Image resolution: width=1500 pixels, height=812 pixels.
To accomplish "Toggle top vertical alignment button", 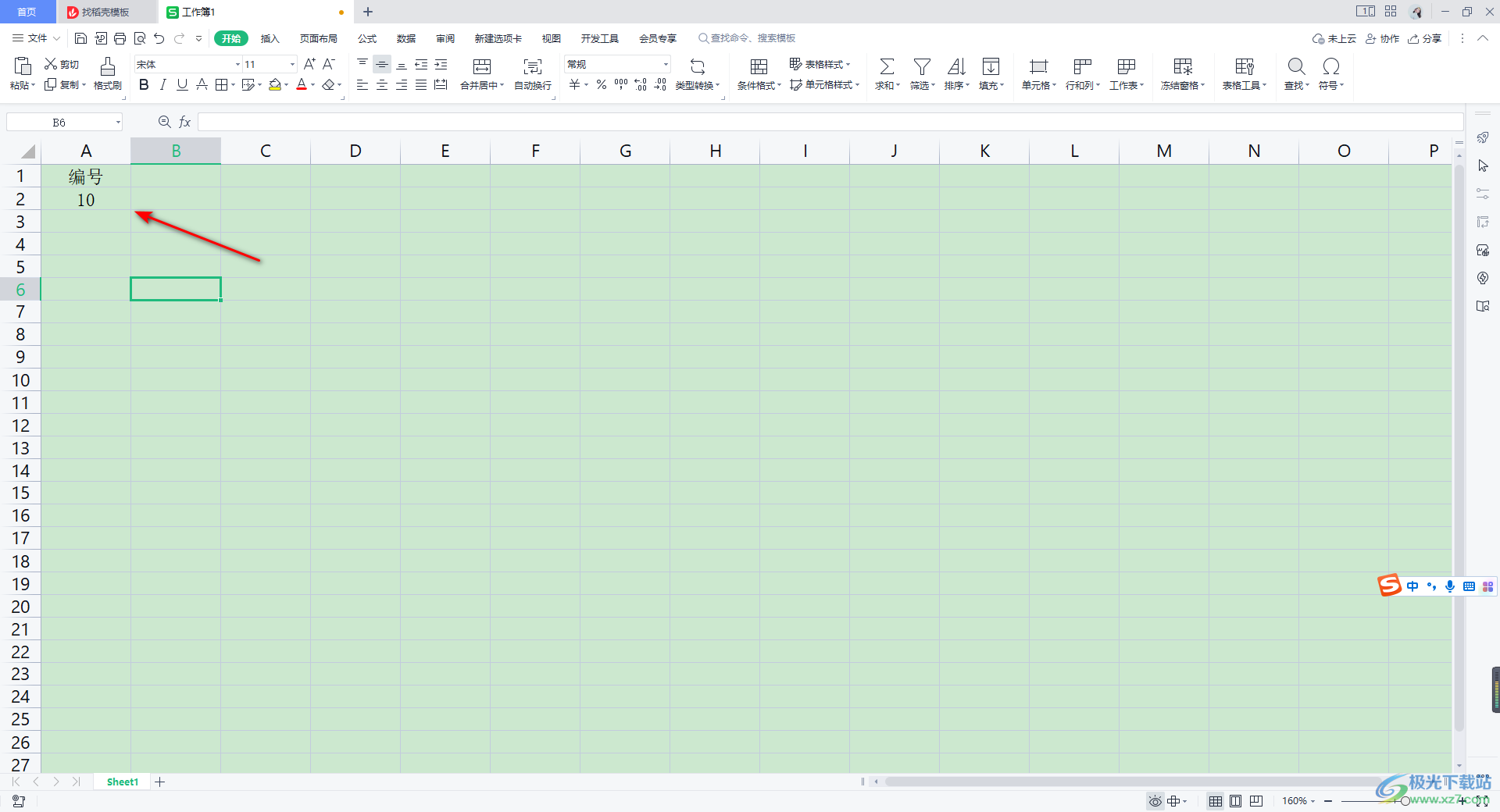I will (x=362, y=64).
